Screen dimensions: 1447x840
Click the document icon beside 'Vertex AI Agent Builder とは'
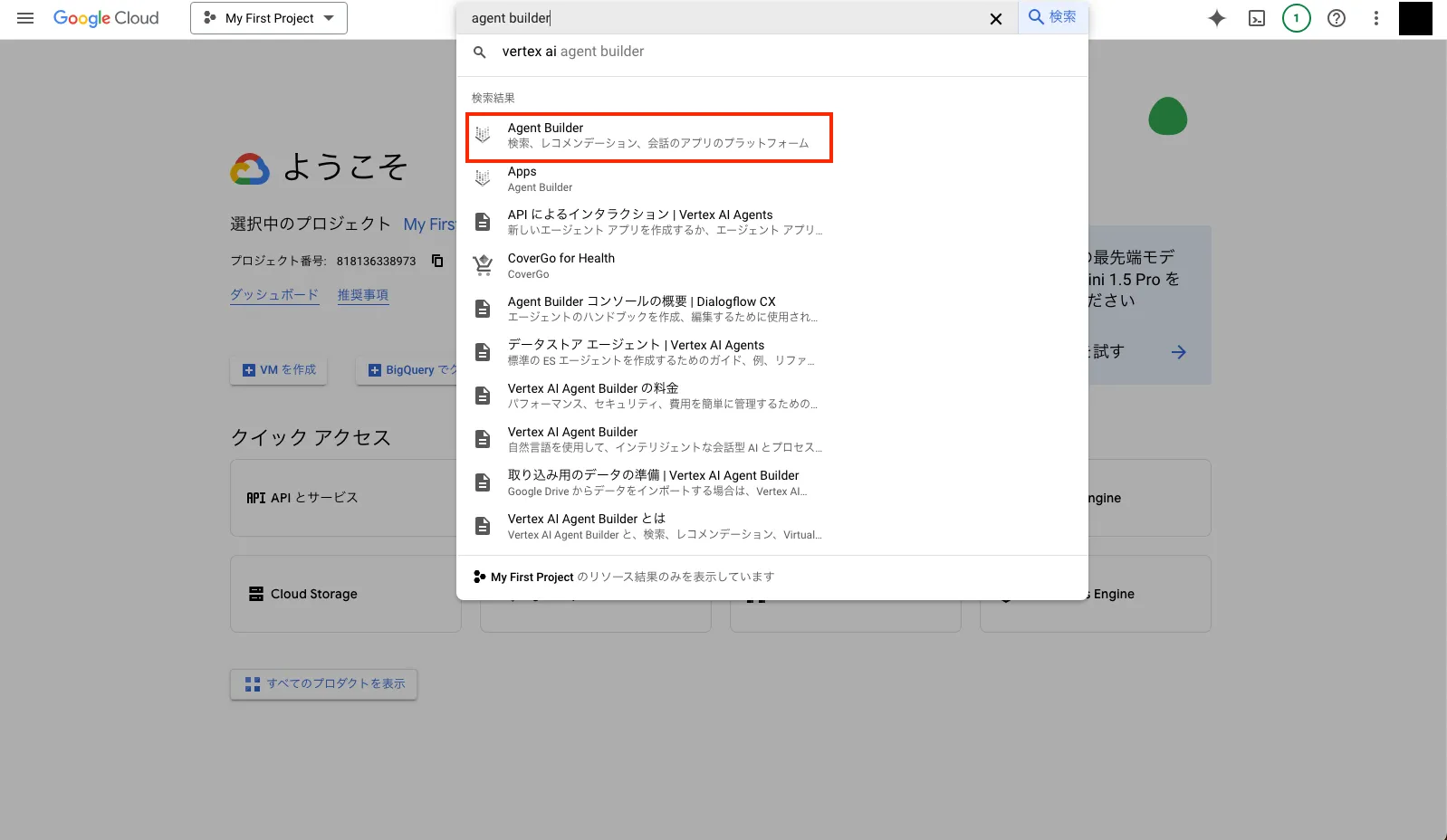point(483,526)
